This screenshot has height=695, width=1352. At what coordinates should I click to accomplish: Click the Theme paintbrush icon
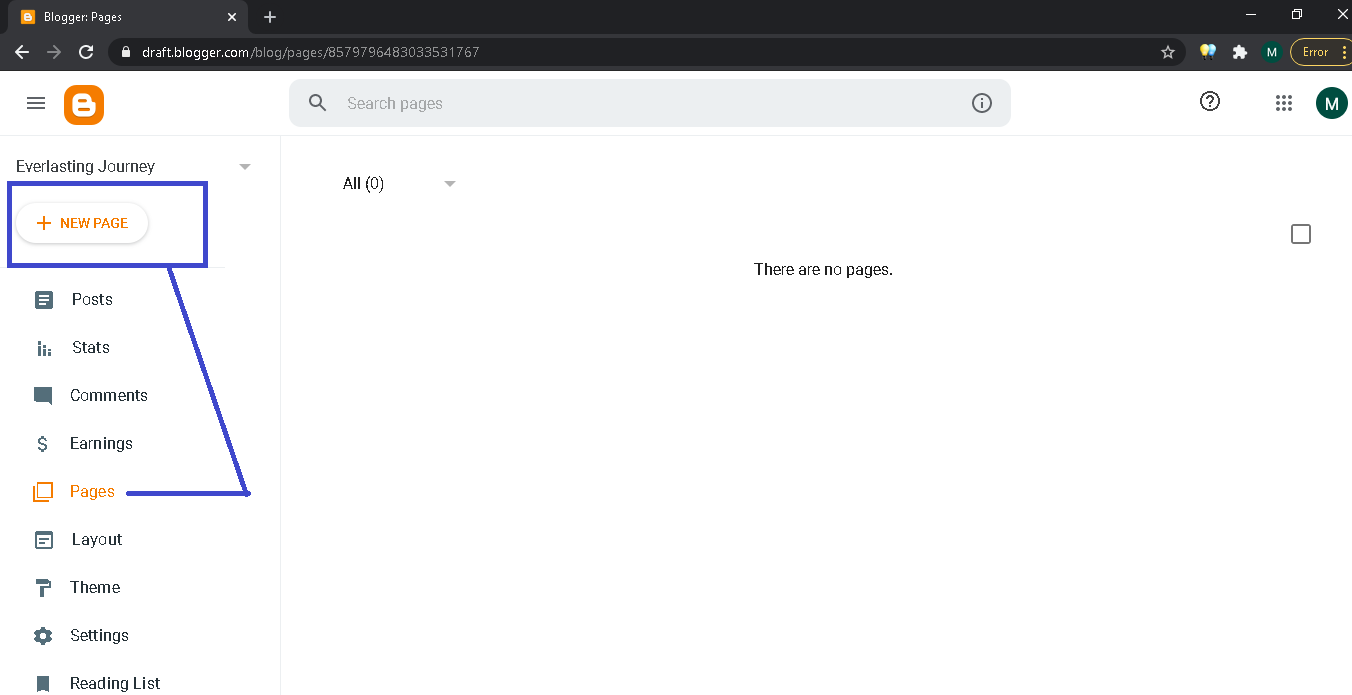pyautogui.click(x=43, y=587)
